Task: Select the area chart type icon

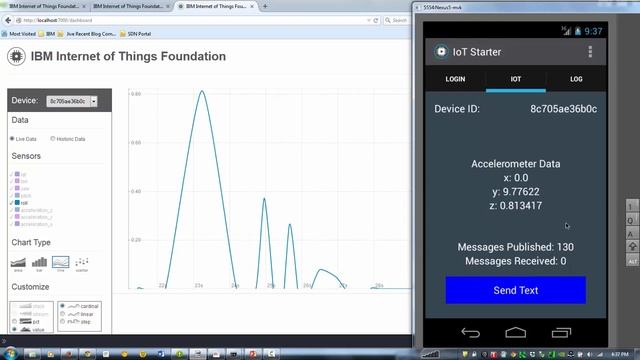Action: [x=18, y=262]
